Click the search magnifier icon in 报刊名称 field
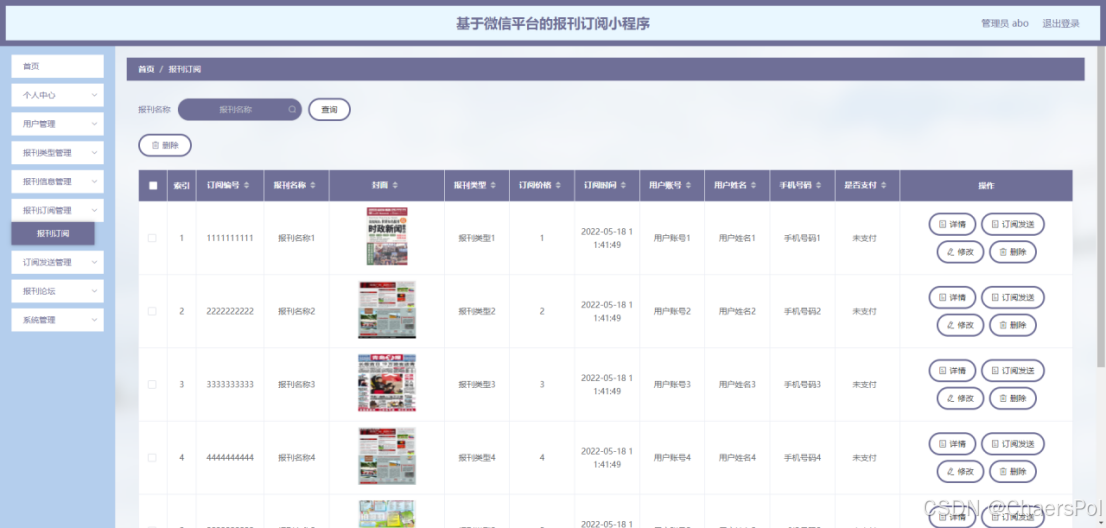The width and height of the screenshot is (1106, 528). [x=292, y=109]
